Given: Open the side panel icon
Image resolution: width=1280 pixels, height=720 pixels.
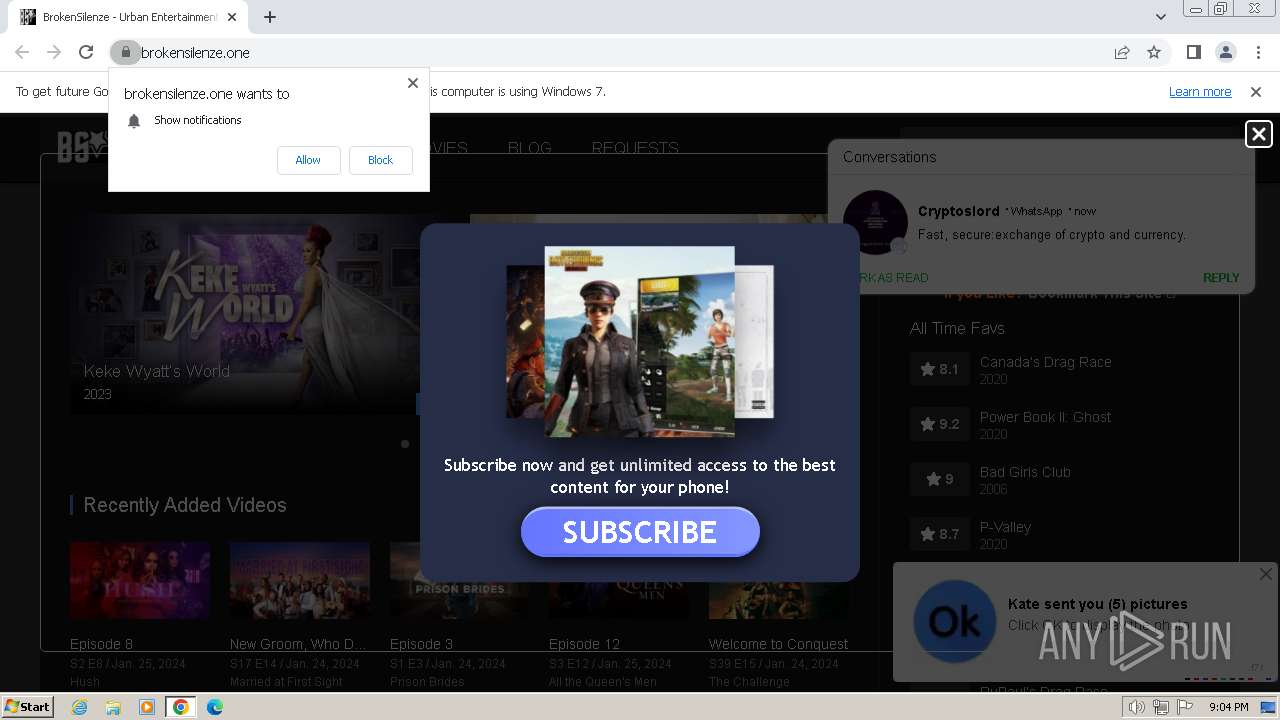Looking at the screenshot, I should [x=1193, y=52].
